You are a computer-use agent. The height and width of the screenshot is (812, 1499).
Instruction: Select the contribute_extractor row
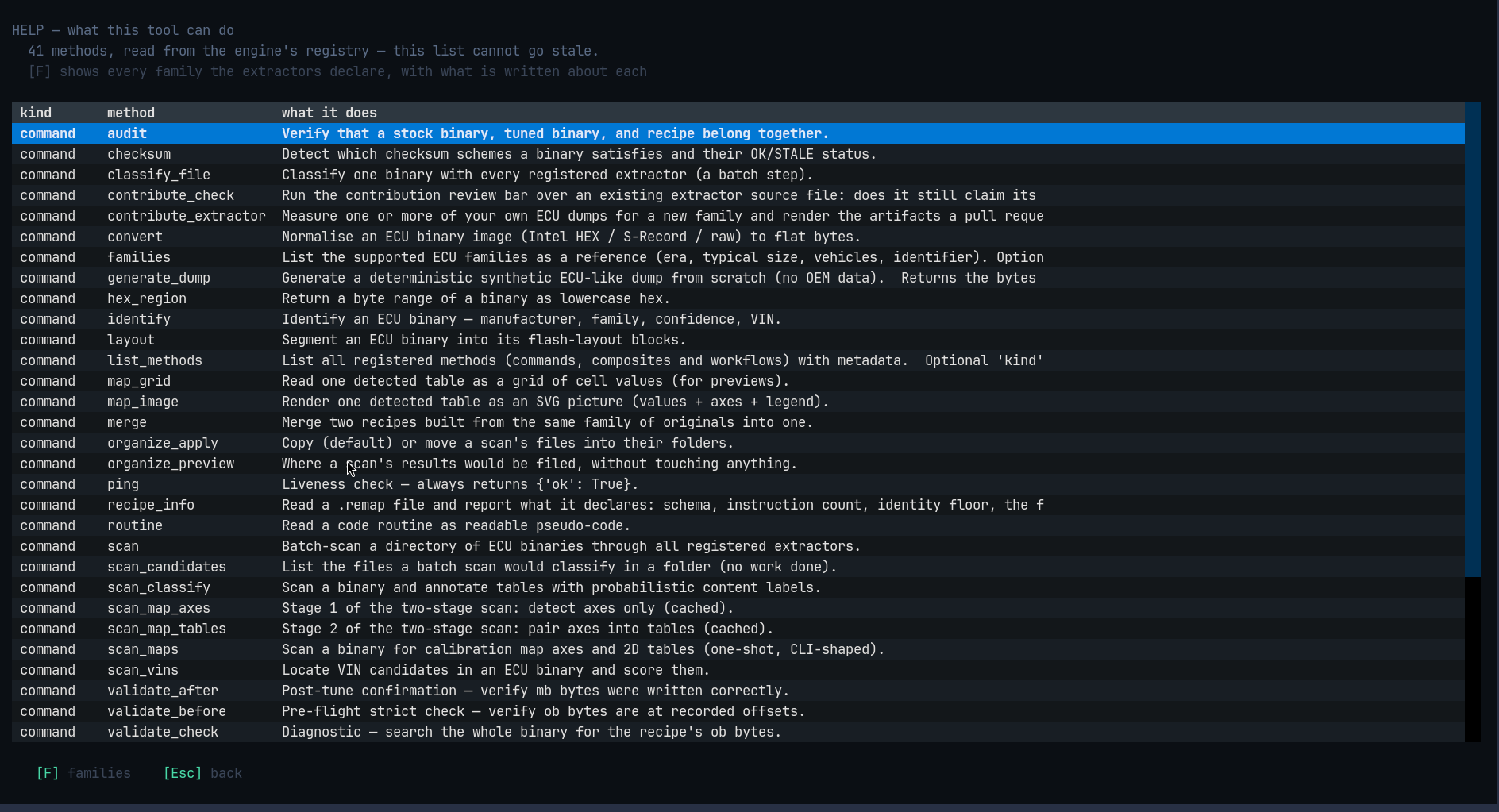pyautogui.click(x=738, y=216)
